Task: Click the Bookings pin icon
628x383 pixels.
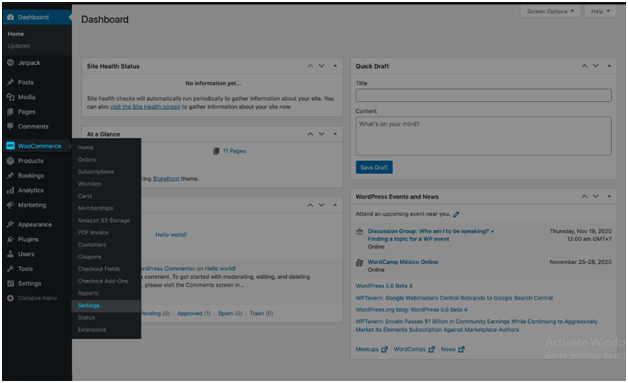Action: (10, 175)
